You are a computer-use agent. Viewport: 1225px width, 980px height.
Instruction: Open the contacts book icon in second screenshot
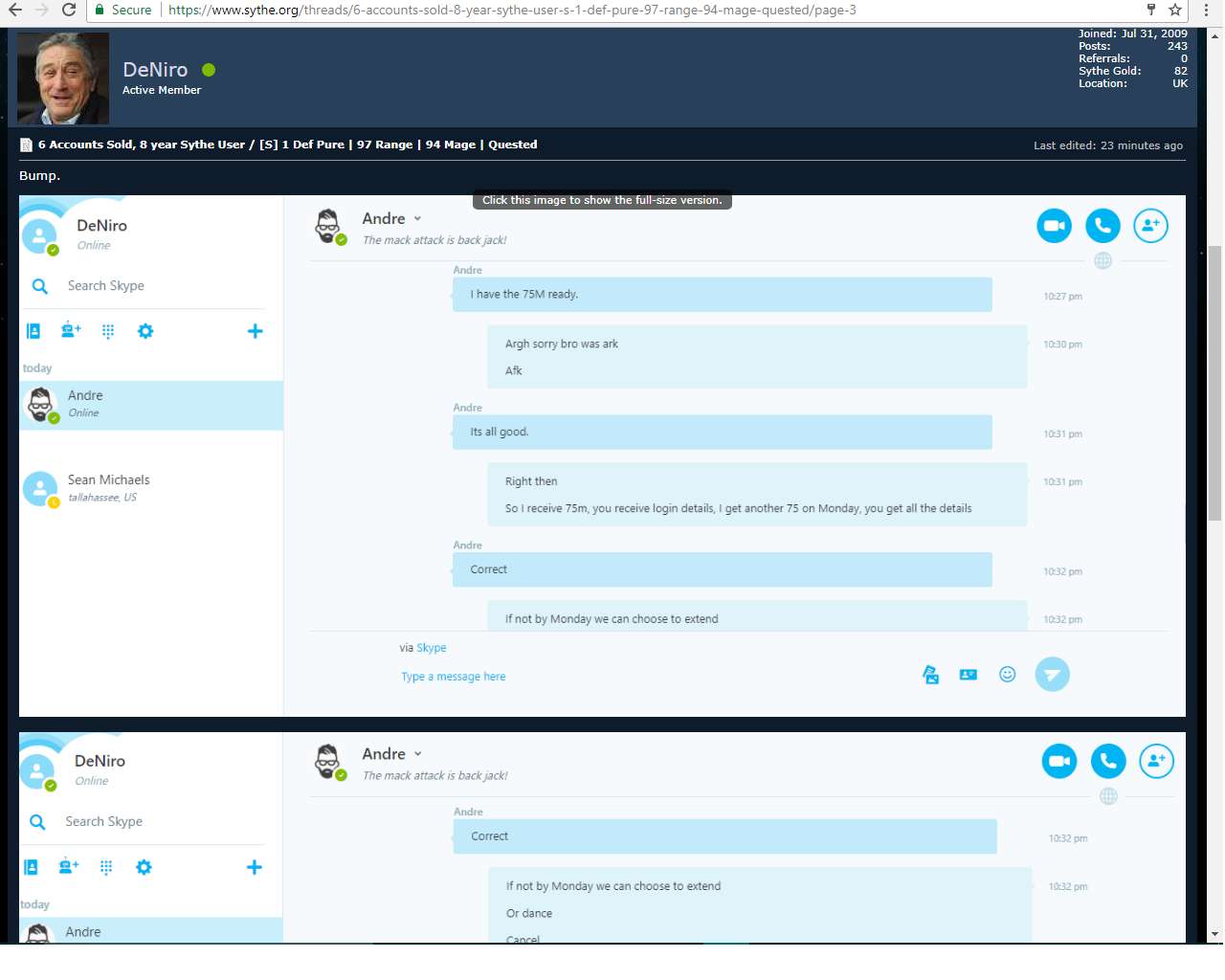point(31,867)
